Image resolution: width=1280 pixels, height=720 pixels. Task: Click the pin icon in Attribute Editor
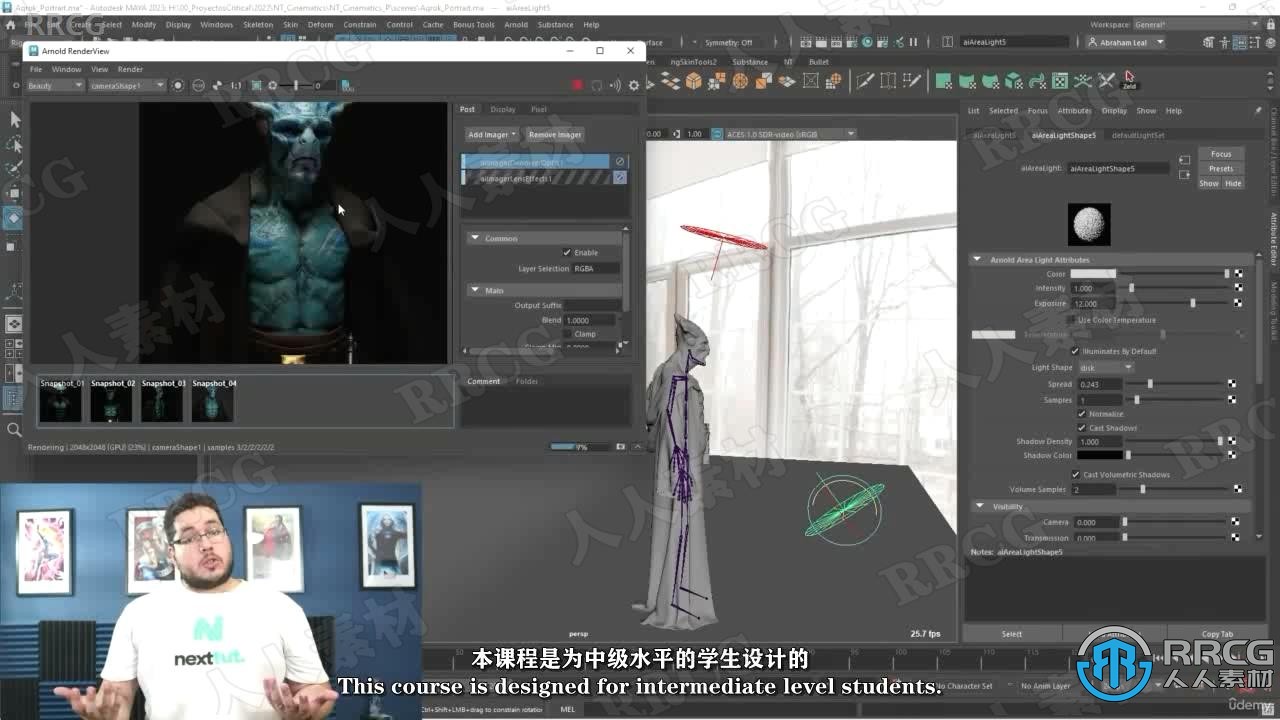click(1258, 111)
